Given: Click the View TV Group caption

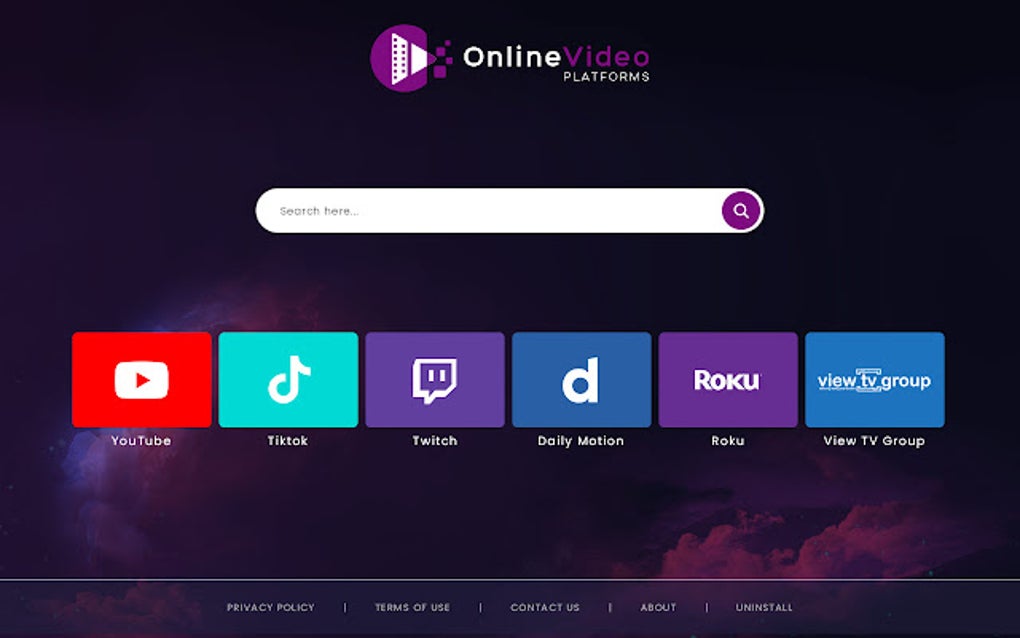Looking at the screenshot, I should 873,440.
